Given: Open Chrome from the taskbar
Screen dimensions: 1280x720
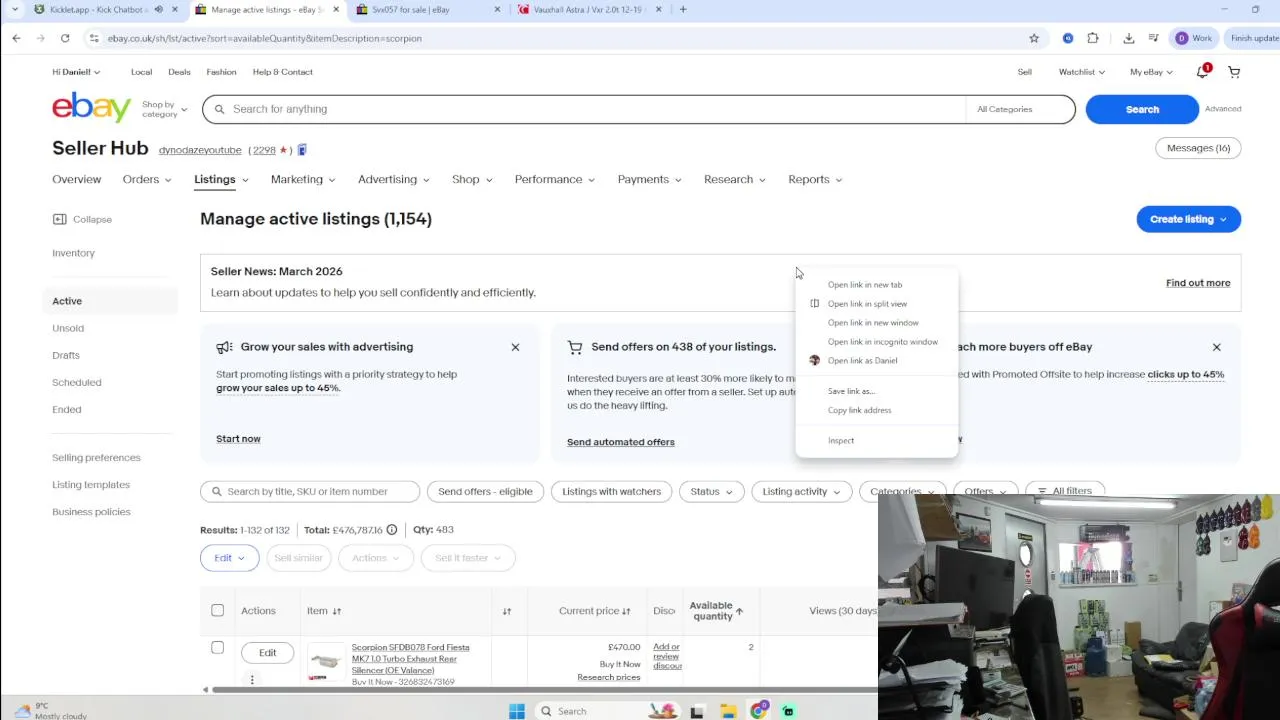Looking at the screenshot, I should tap(759, 711).
